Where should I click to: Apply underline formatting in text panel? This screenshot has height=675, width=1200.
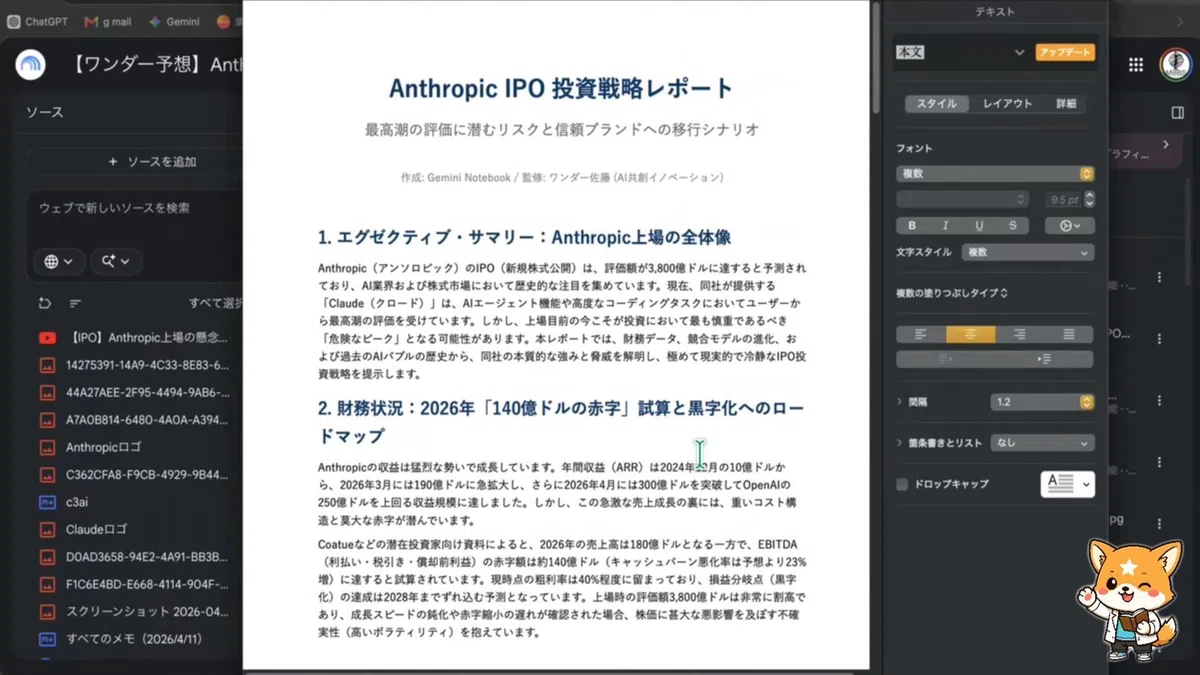tap(979, 226)
